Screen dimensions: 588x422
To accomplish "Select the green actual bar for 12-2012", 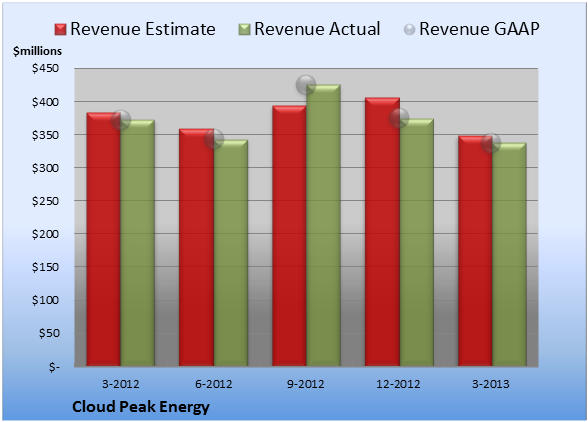I will tap(416, 243).
